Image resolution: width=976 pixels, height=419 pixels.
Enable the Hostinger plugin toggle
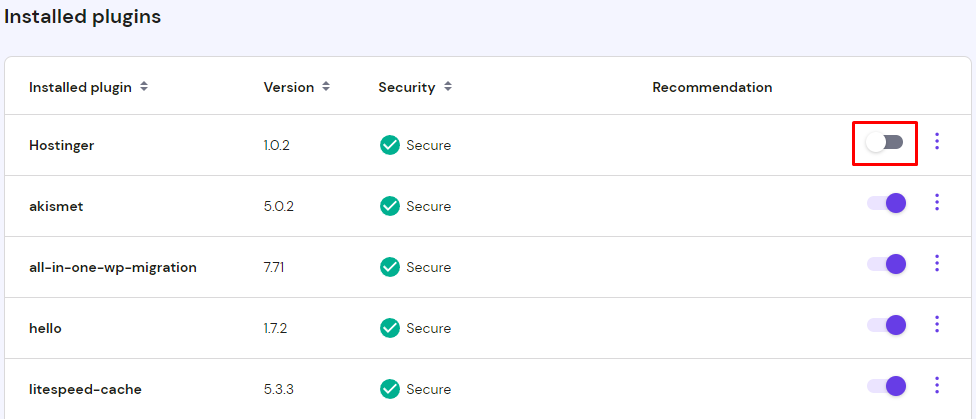(885, 142)
